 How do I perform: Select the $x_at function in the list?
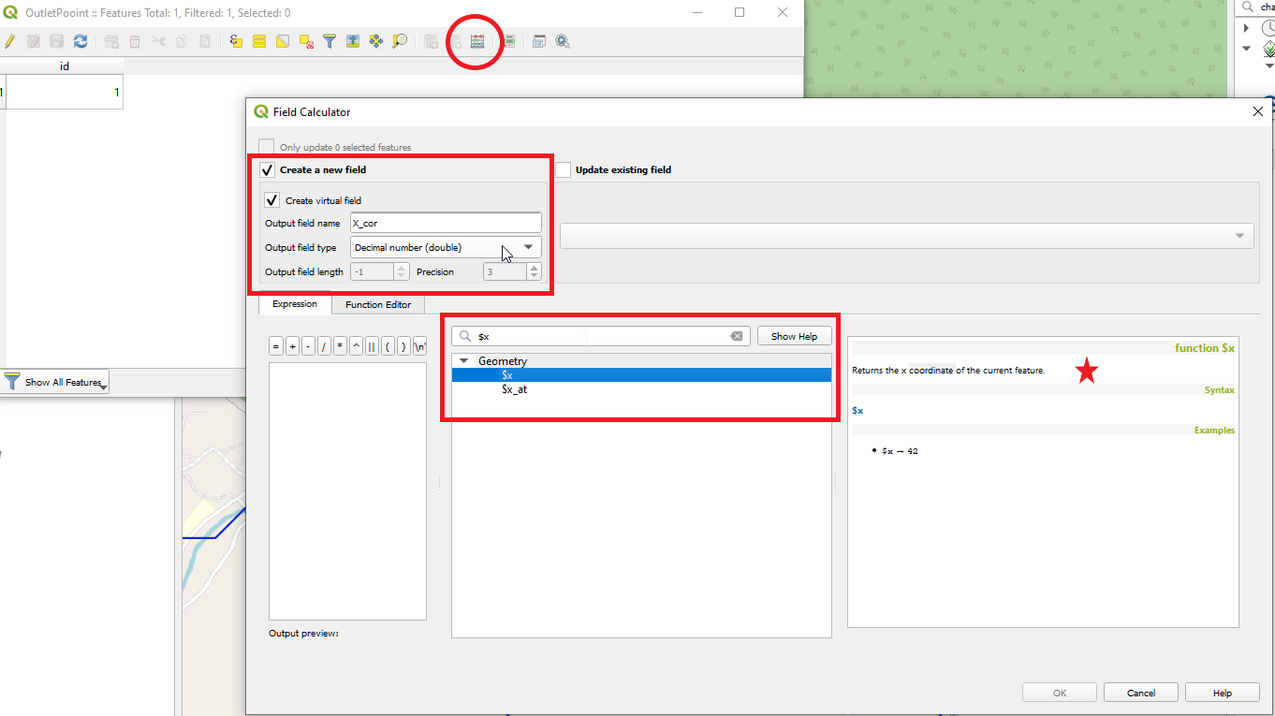tap(514, 389)
